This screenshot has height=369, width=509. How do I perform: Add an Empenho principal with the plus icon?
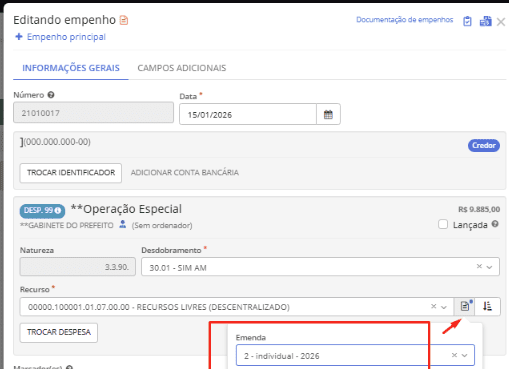[x=19, y=37]
